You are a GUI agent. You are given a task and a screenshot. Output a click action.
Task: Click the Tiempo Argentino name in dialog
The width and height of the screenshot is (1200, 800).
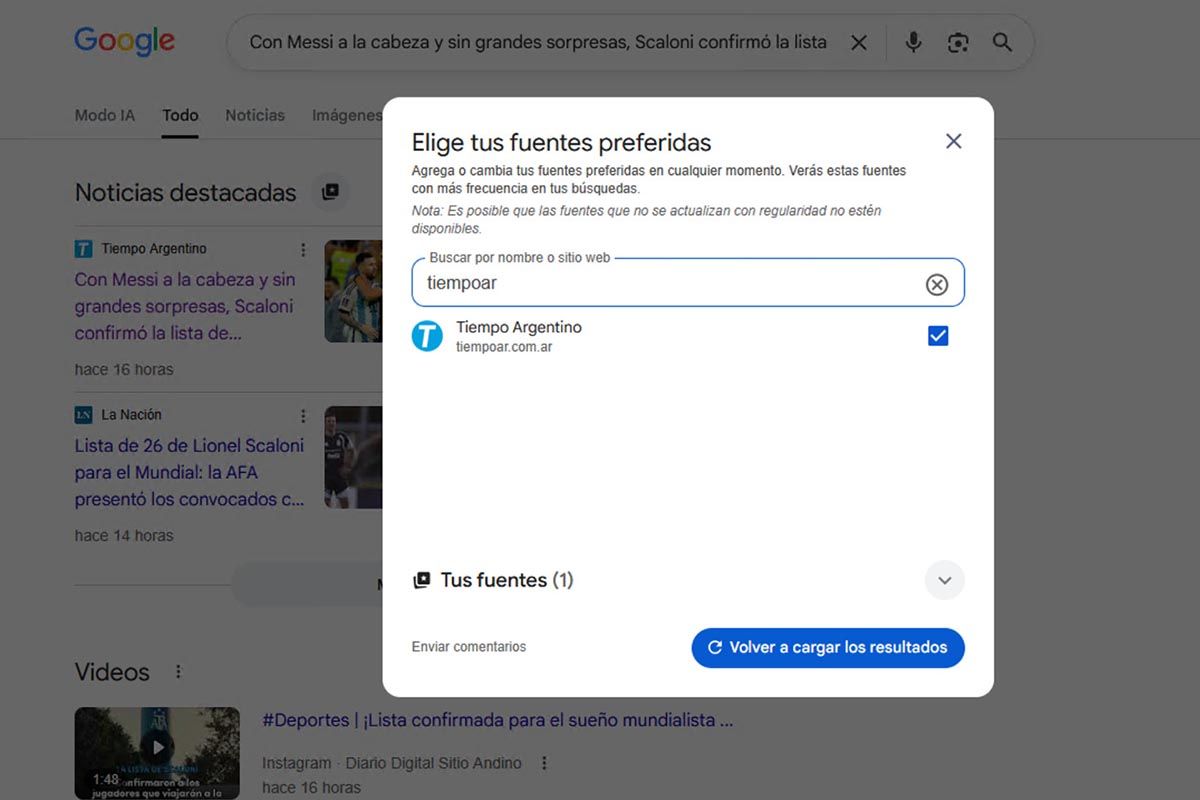pos(519,327)
